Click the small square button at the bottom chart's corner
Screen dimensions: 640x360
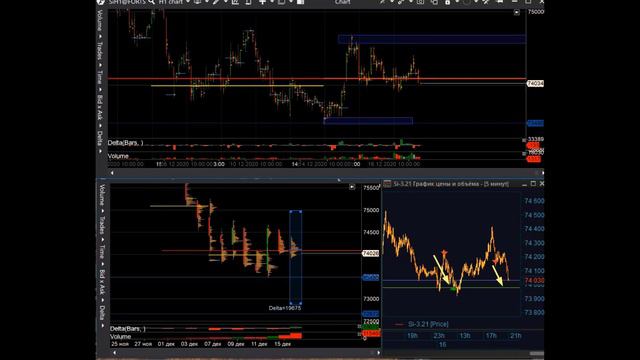pos(352,187)
